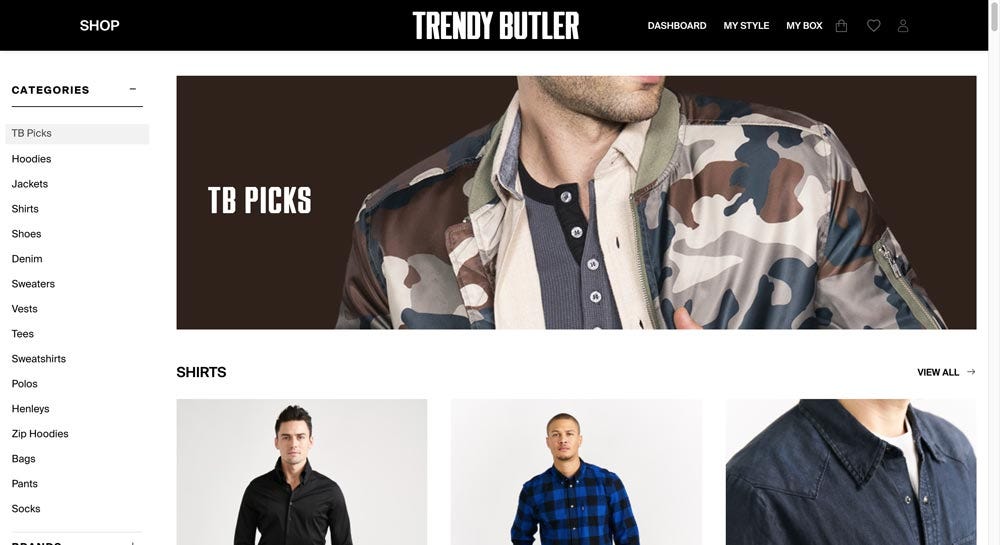Open the shopping bag icon
Viewport: 1000px width, 545px height.
pyautogui.click(x=841, y=25)
